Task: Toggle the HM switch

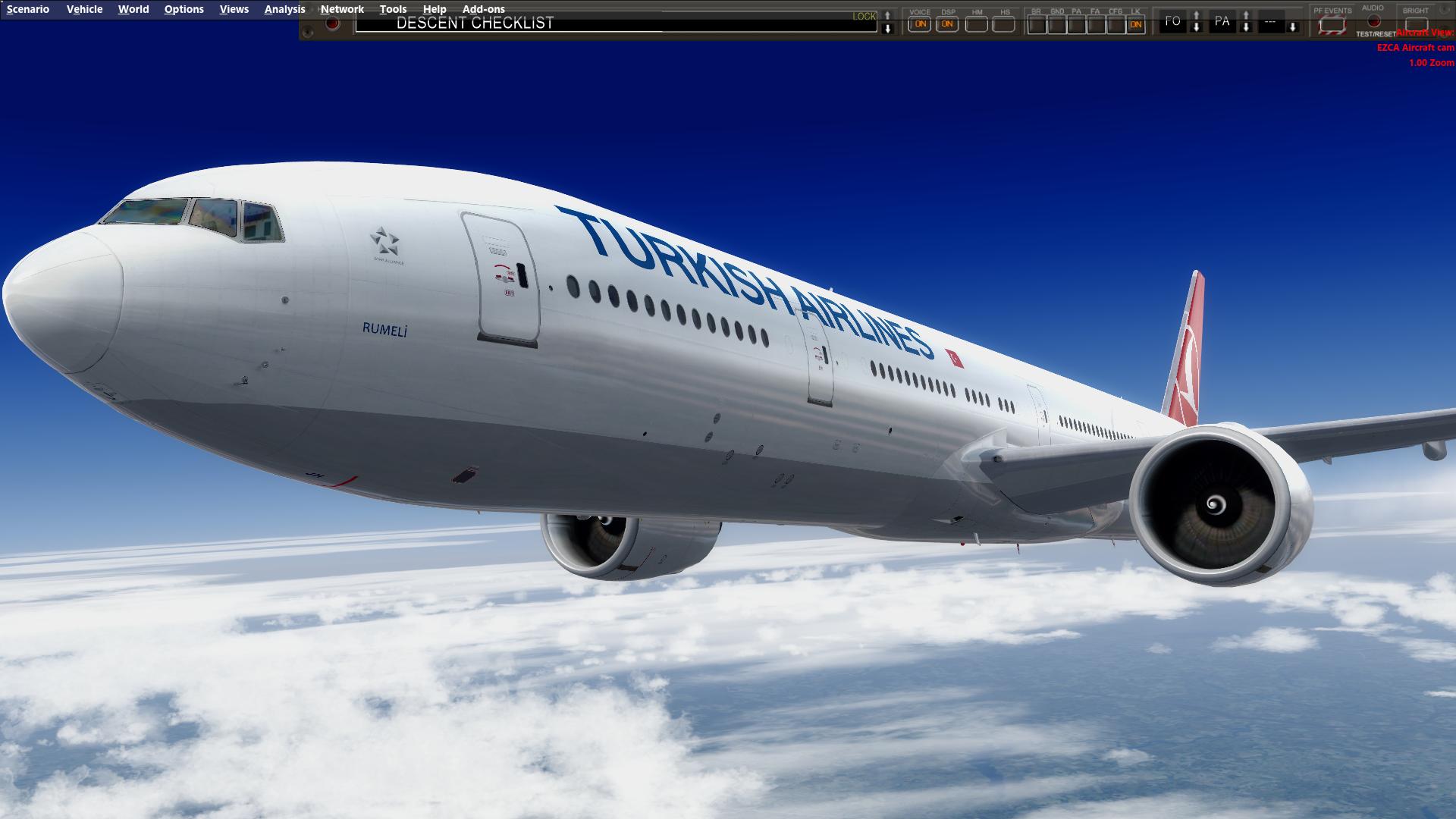Action: tap(977, 24)
